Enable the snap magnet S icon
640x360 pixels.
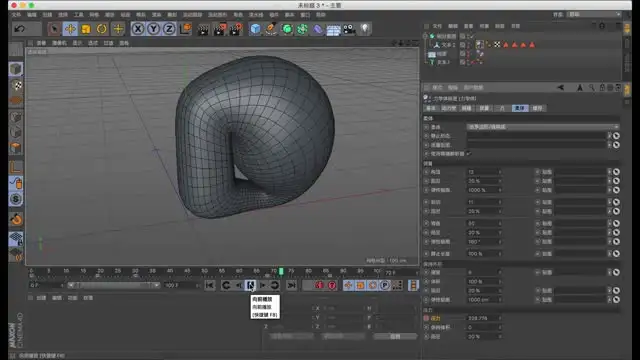16,199
